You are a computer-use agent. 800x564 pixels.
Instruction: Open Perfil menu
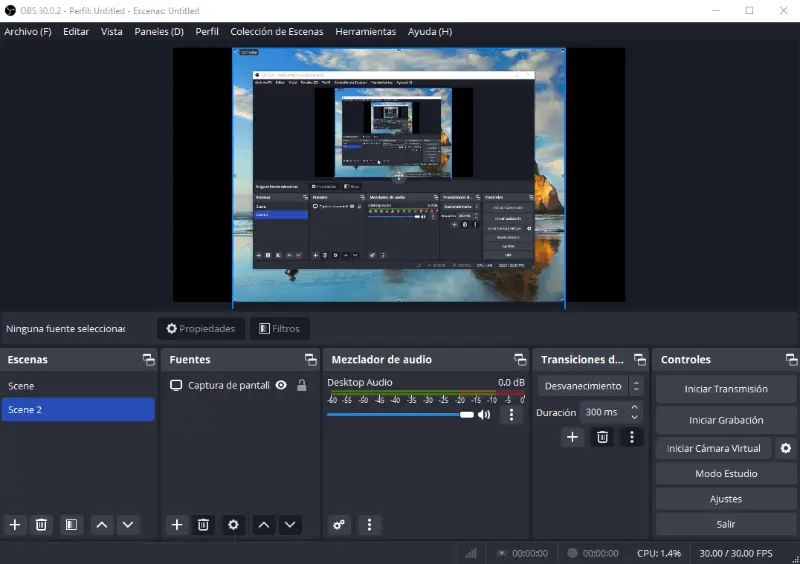click(207, 32)
